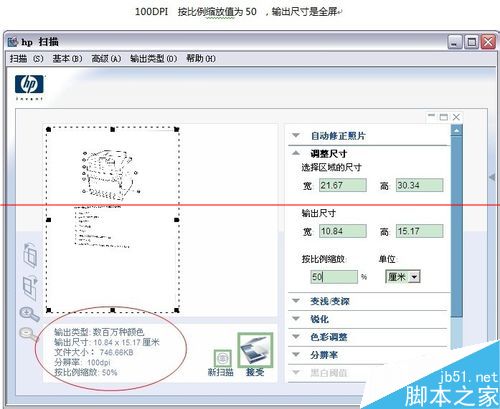Expand the 锐化 section
Screen dimensions: 500x409
coord(296,319)
